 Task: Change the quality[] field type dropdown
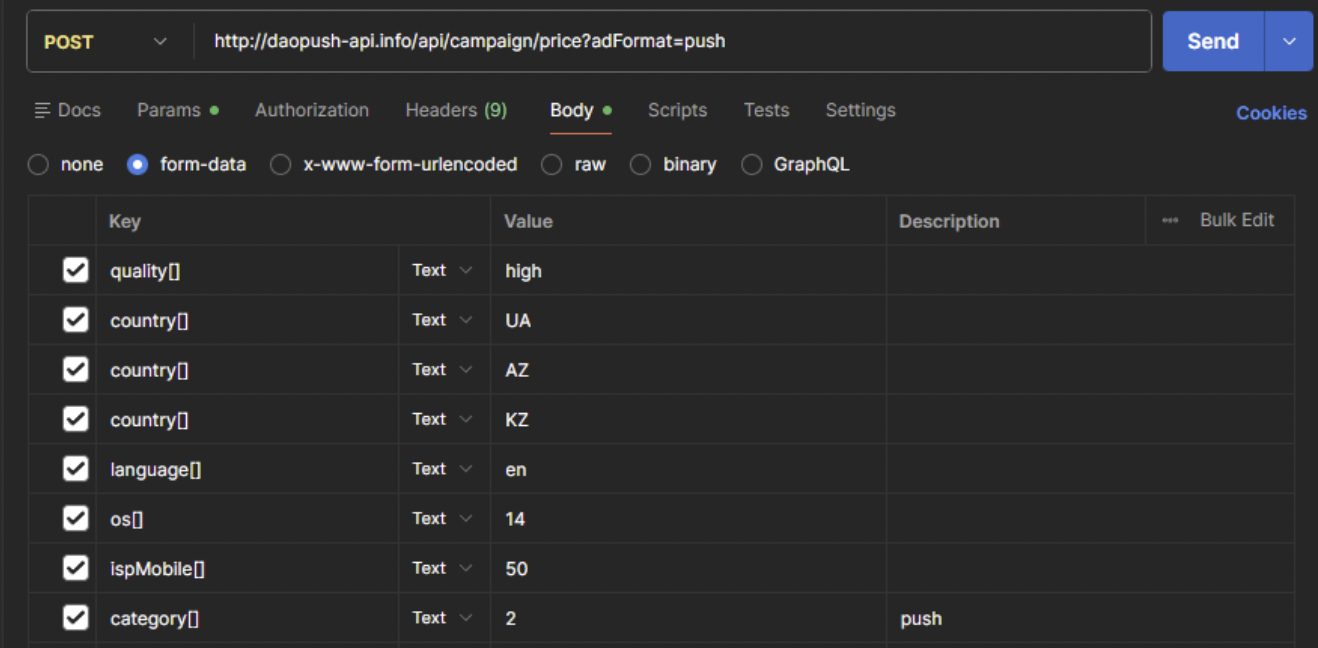(443, 270)
